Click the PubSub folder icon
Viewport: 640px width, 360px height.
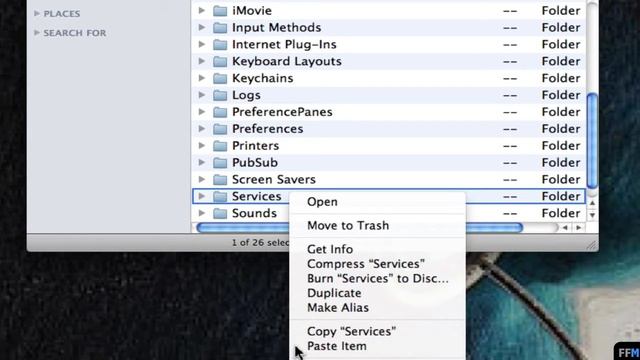coord(220,163)
